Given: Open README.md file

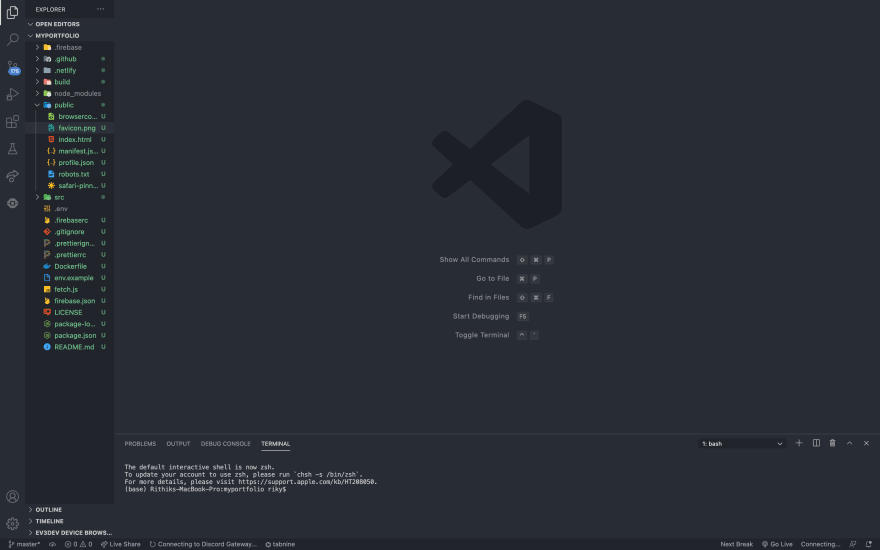Looking at the screenshot, I should [x=70, y=347].
